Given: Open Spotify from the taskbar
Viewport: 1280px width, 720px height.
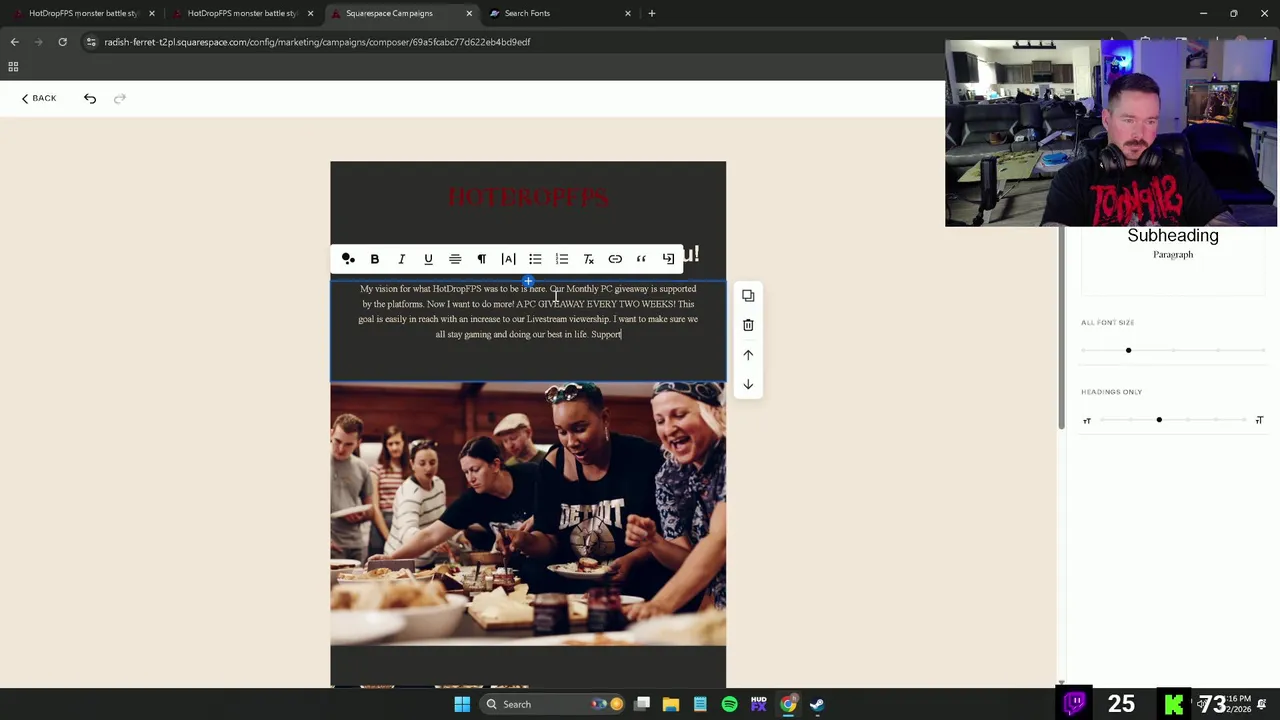Looking at the screenshot, I should (x=730, y=704).
